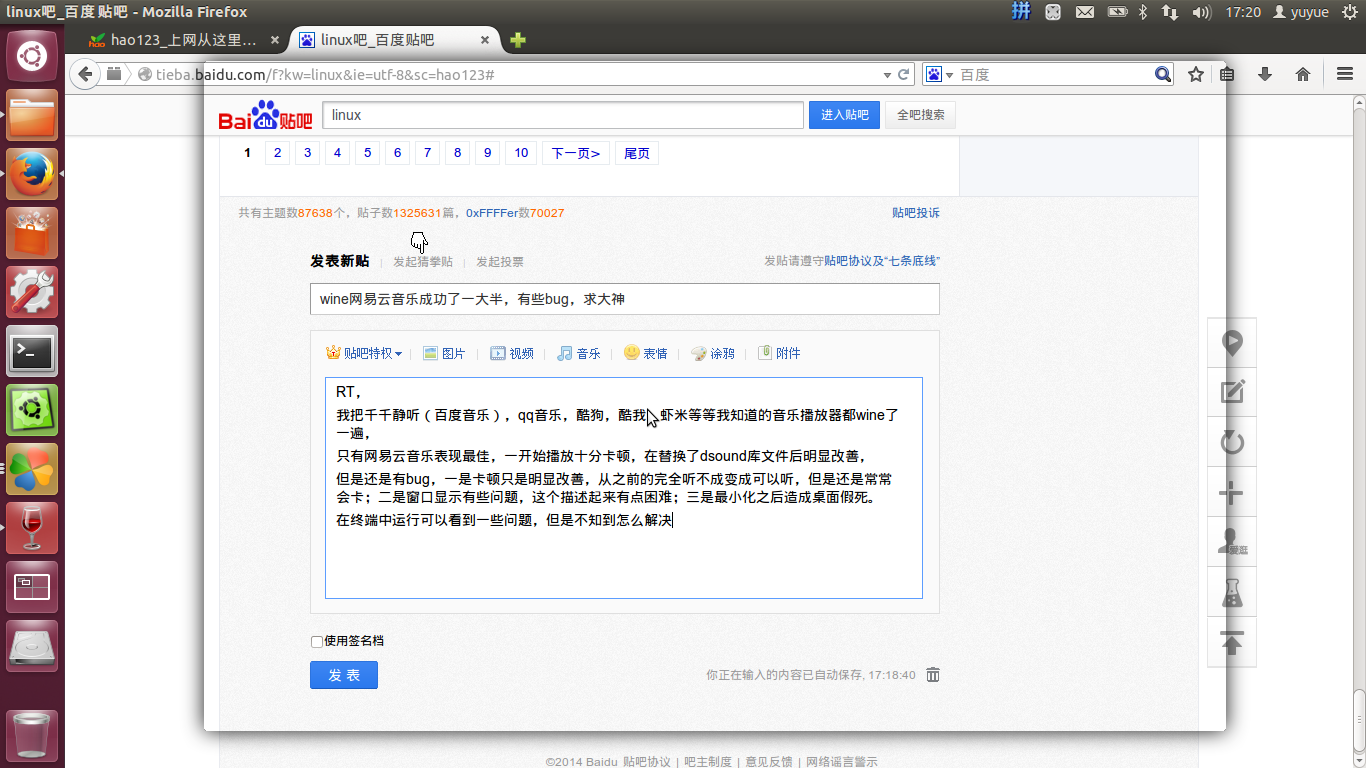Click inside the post body text area

pyautogui.click(x=624, y=488)
